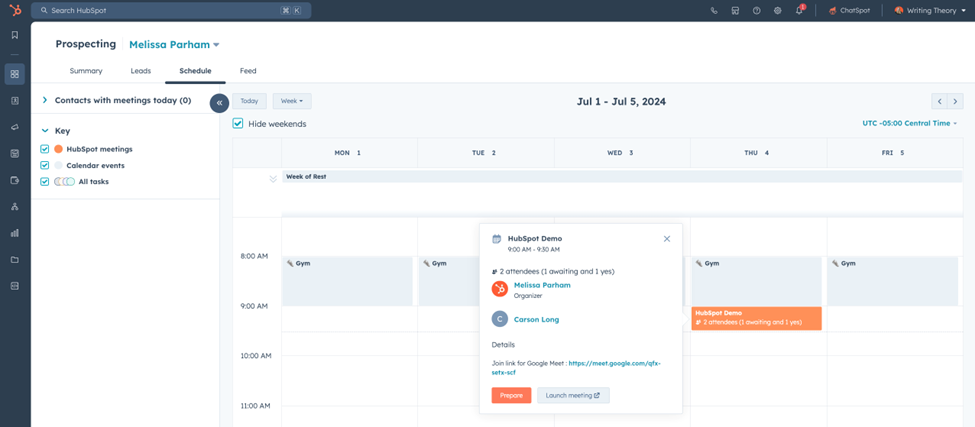Click the Prepare button
The width and height of the screenshot is (975, 427).
[x=511, y=395]
